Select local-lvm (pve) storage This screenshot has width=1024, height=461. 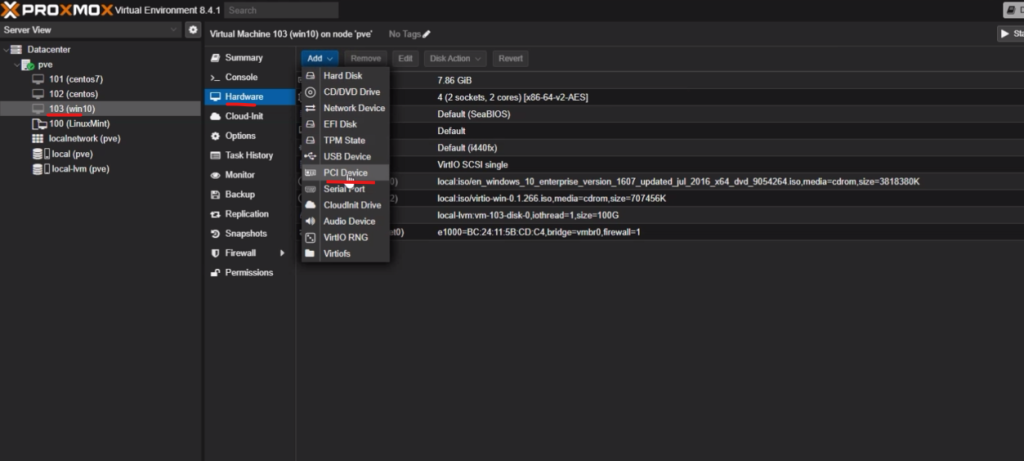[101, 169]
